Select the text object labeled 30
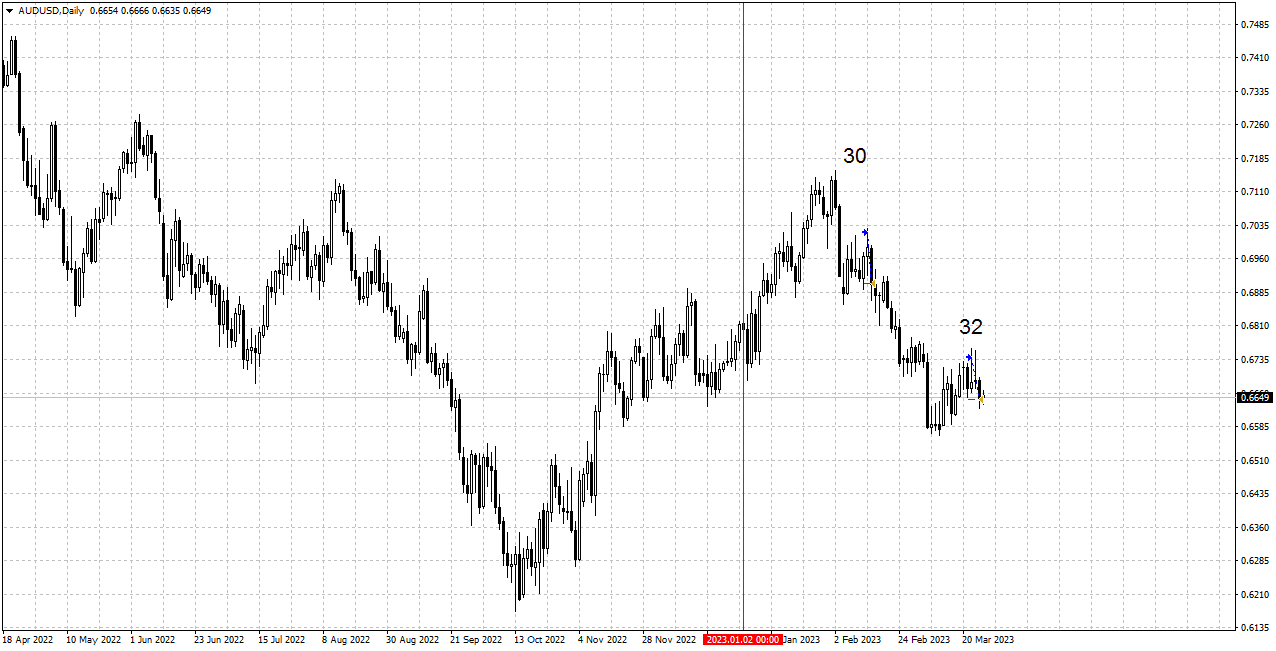1276x651 pixels. 854,156
